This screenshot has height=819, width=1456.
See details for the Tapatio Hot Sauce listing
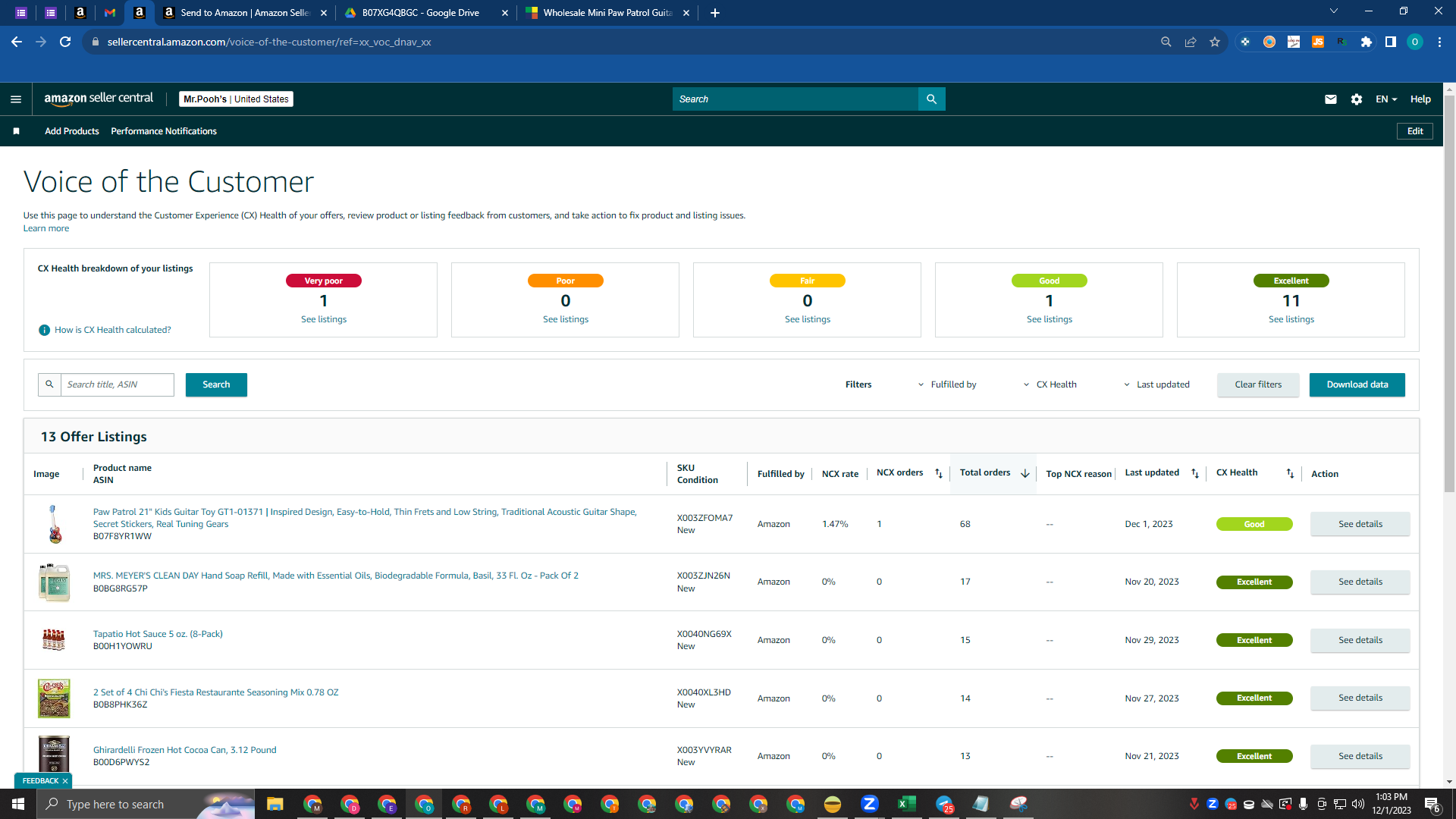[1360, 640]
